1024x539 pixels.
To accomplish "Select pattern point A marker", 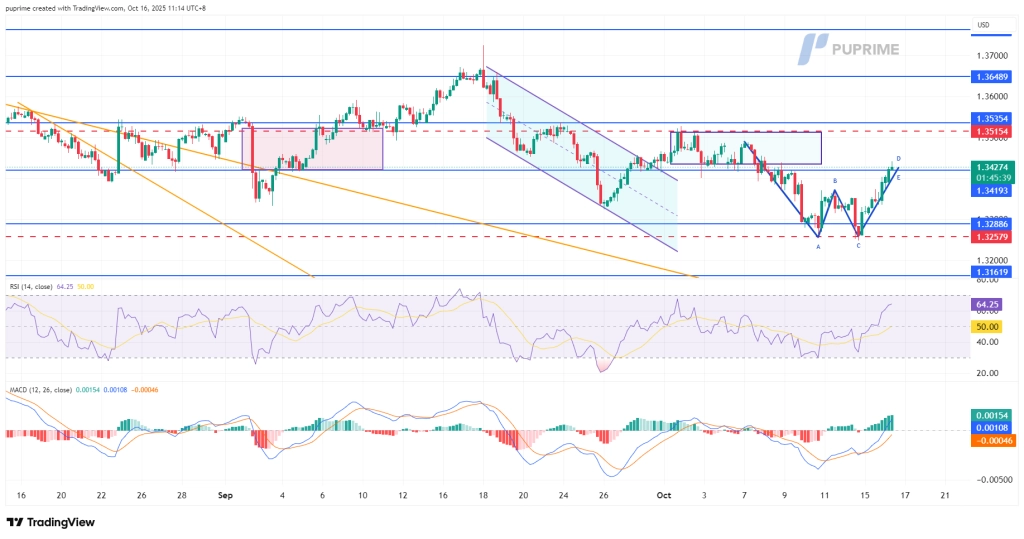I will tap(818, 246).
